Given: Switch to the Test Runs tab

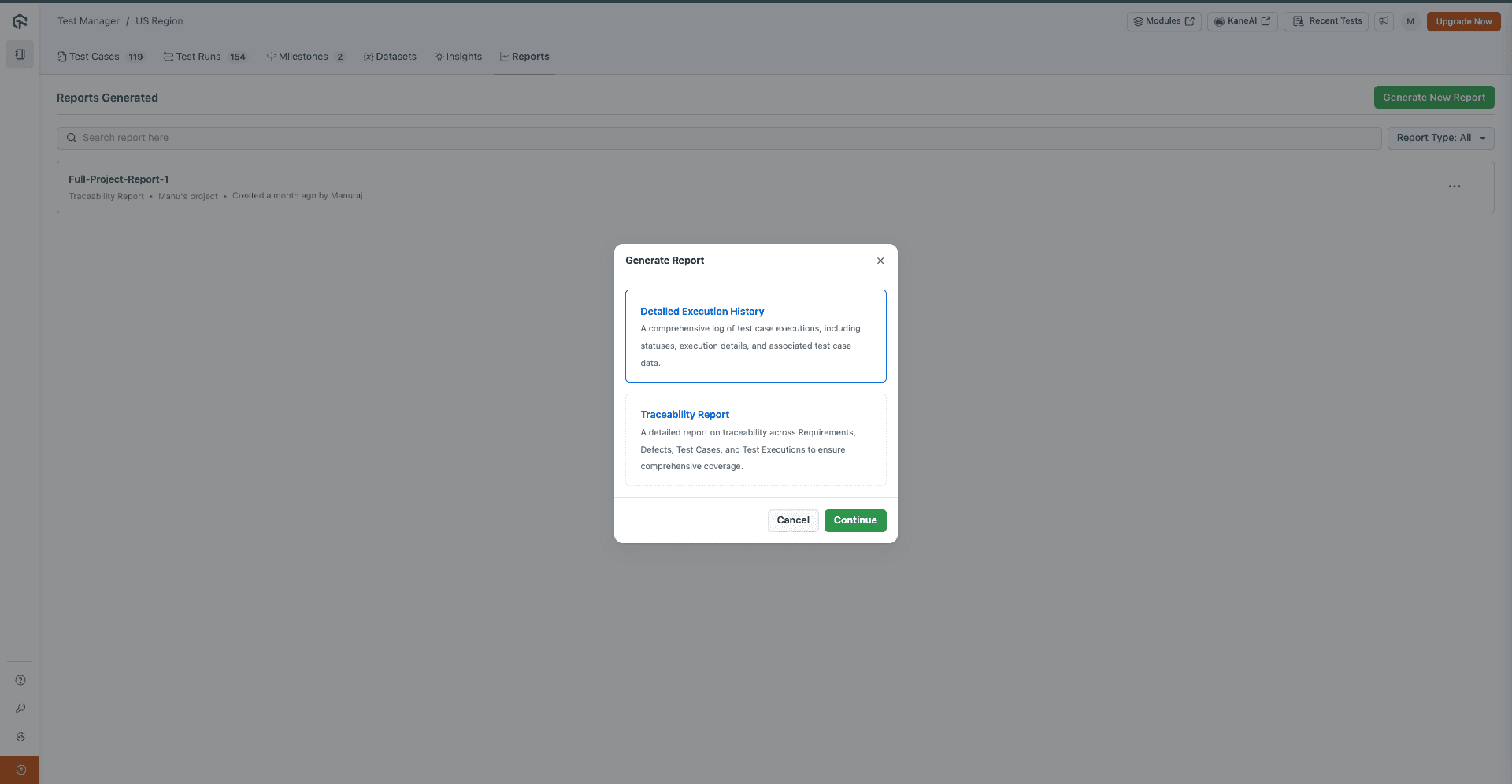Looking at the screenshot, I should tap(198, 56).
